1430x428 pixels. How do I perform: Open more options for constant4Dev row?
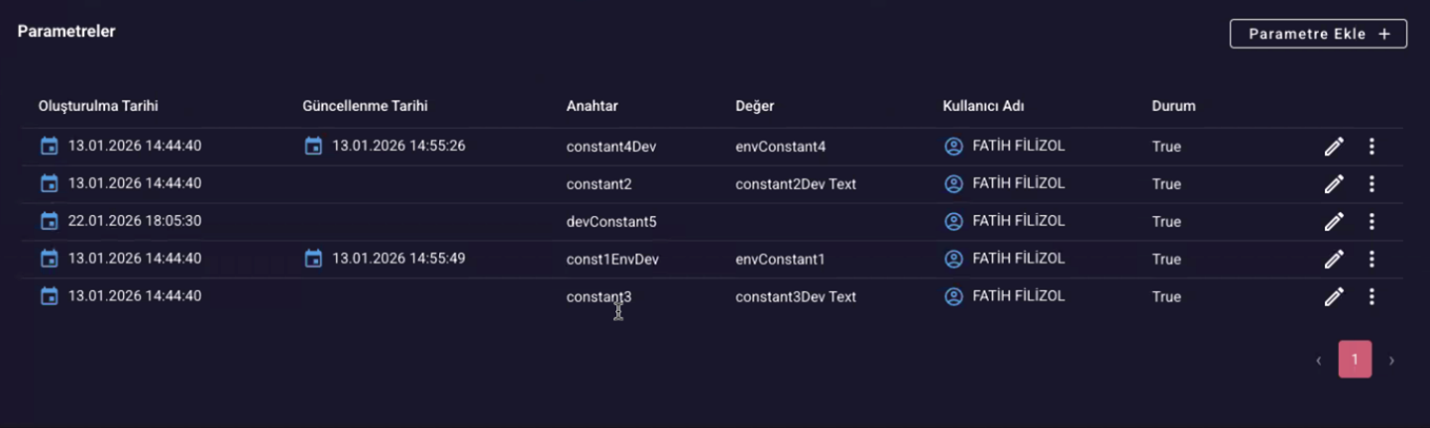click(x=1371, y=147)
